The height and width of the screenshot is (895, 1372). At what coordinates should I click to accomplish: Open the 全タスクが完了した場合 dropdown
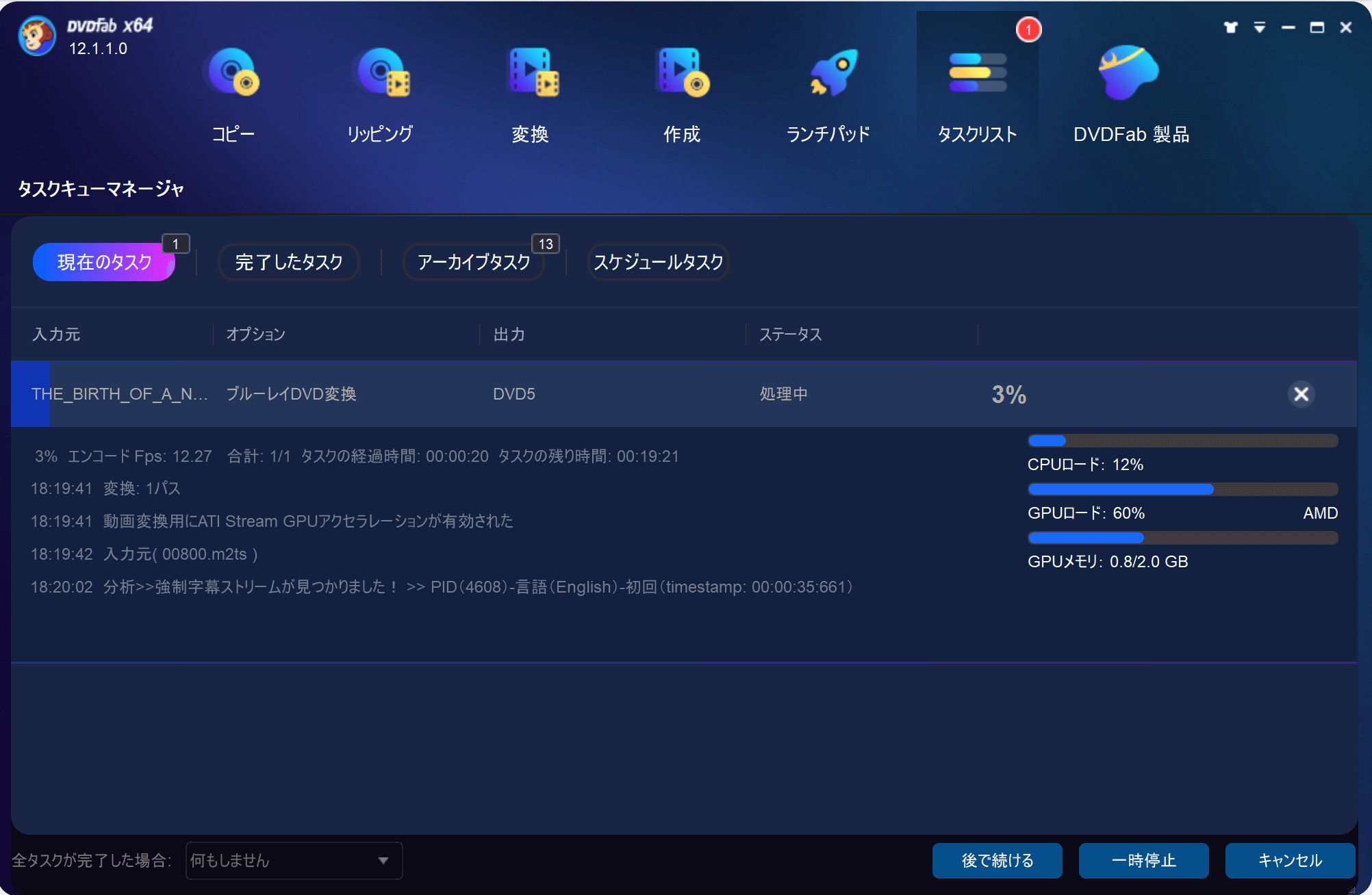click(294, 861)
